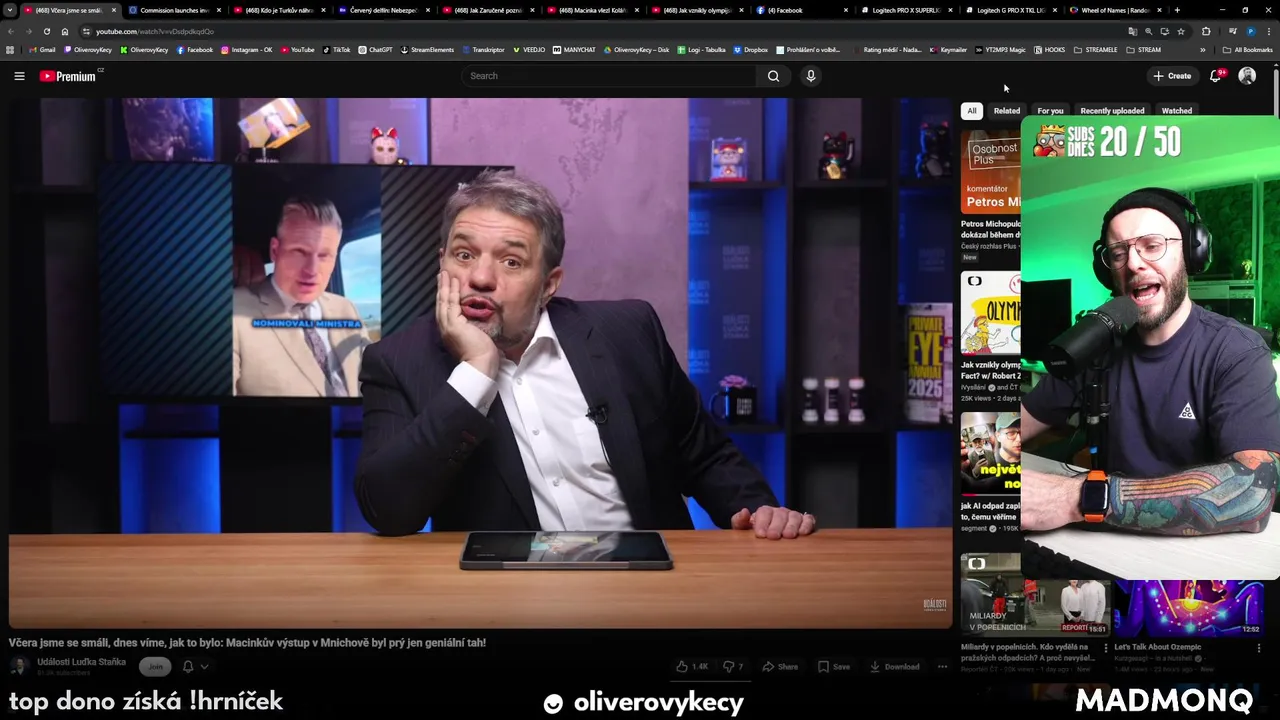1280x720 pixels.
Task: Open the Olympic Fact recommended video thumbnail
Action: point(991,313)
